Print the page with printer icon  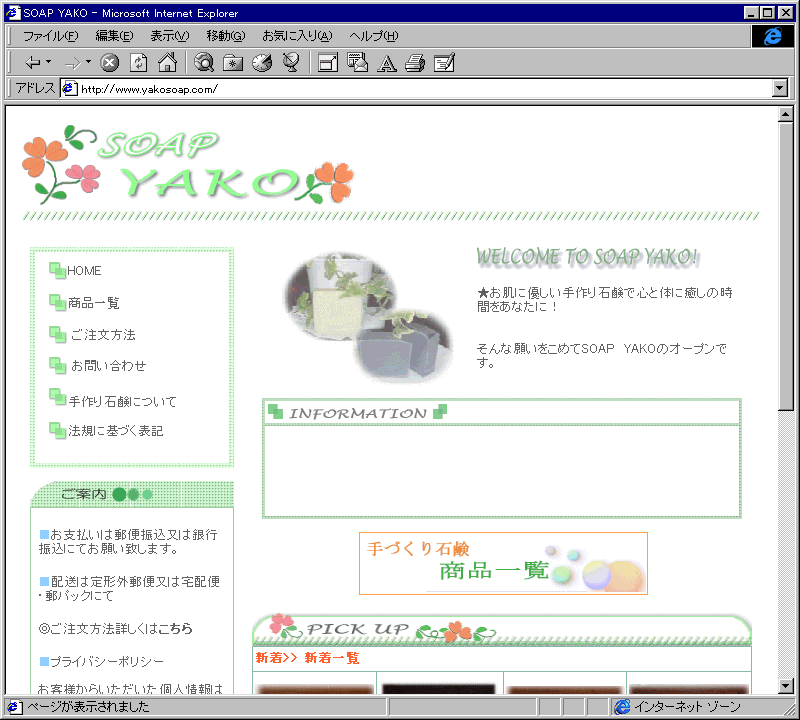pyautogui.click(x=415, y=63)
